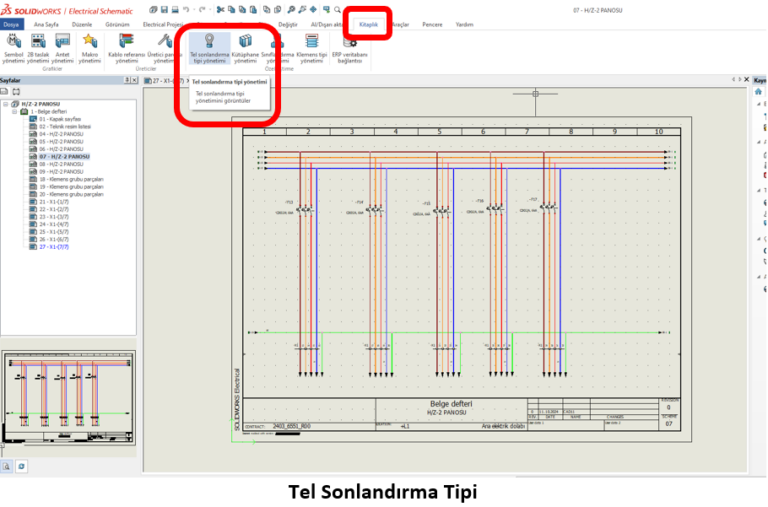This screenshot has height=507, width=768.
Task: Pin the Sayfalar panel with the pushpin
Action: (126, 80)
